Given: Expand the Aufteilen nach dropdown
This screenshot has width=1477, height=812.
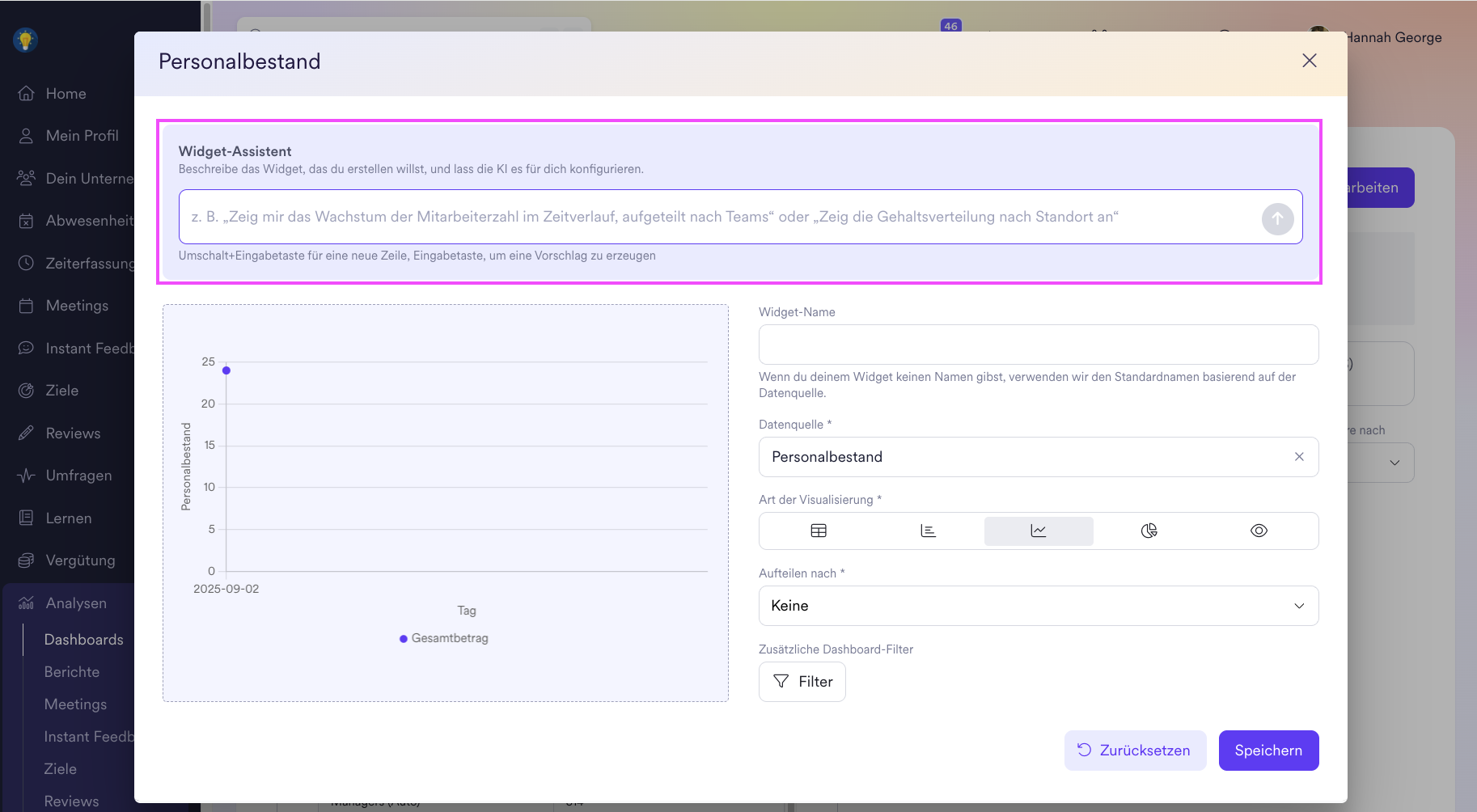Looking at the screenshot, I should (x=1039, y=606).
